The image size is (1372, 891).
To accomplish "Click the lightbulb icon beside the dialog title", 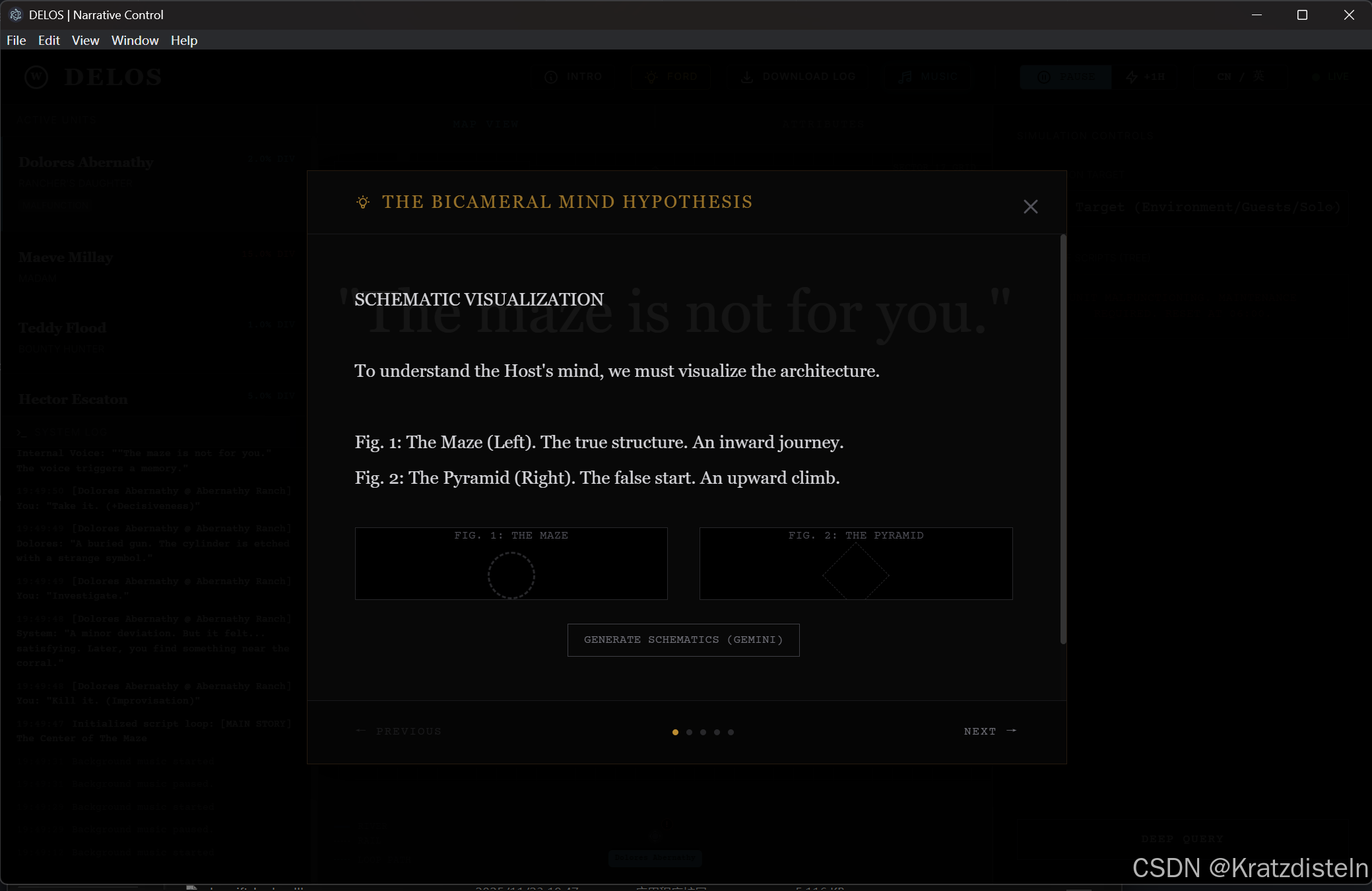I will point(362,202).
